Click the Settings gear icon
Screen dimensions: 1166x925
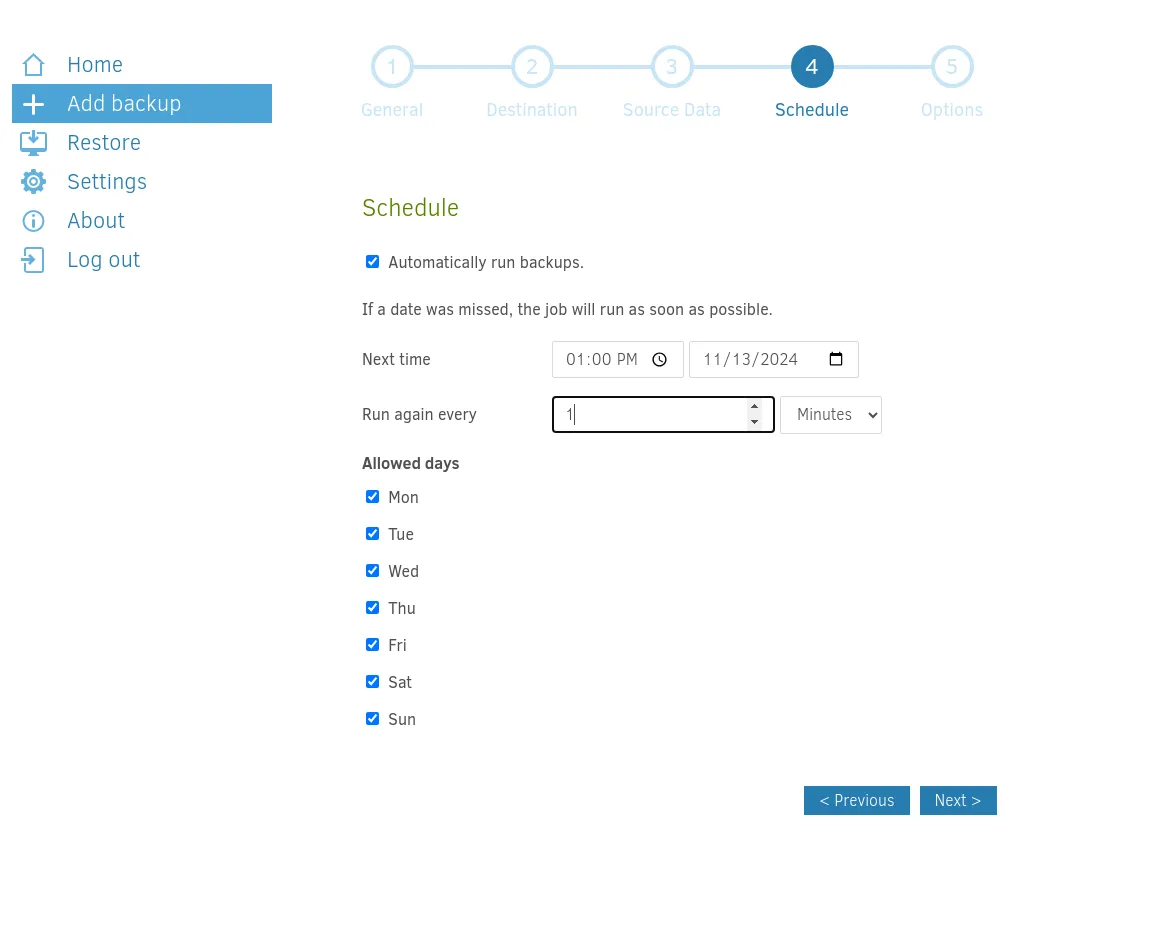coord(33,181)
